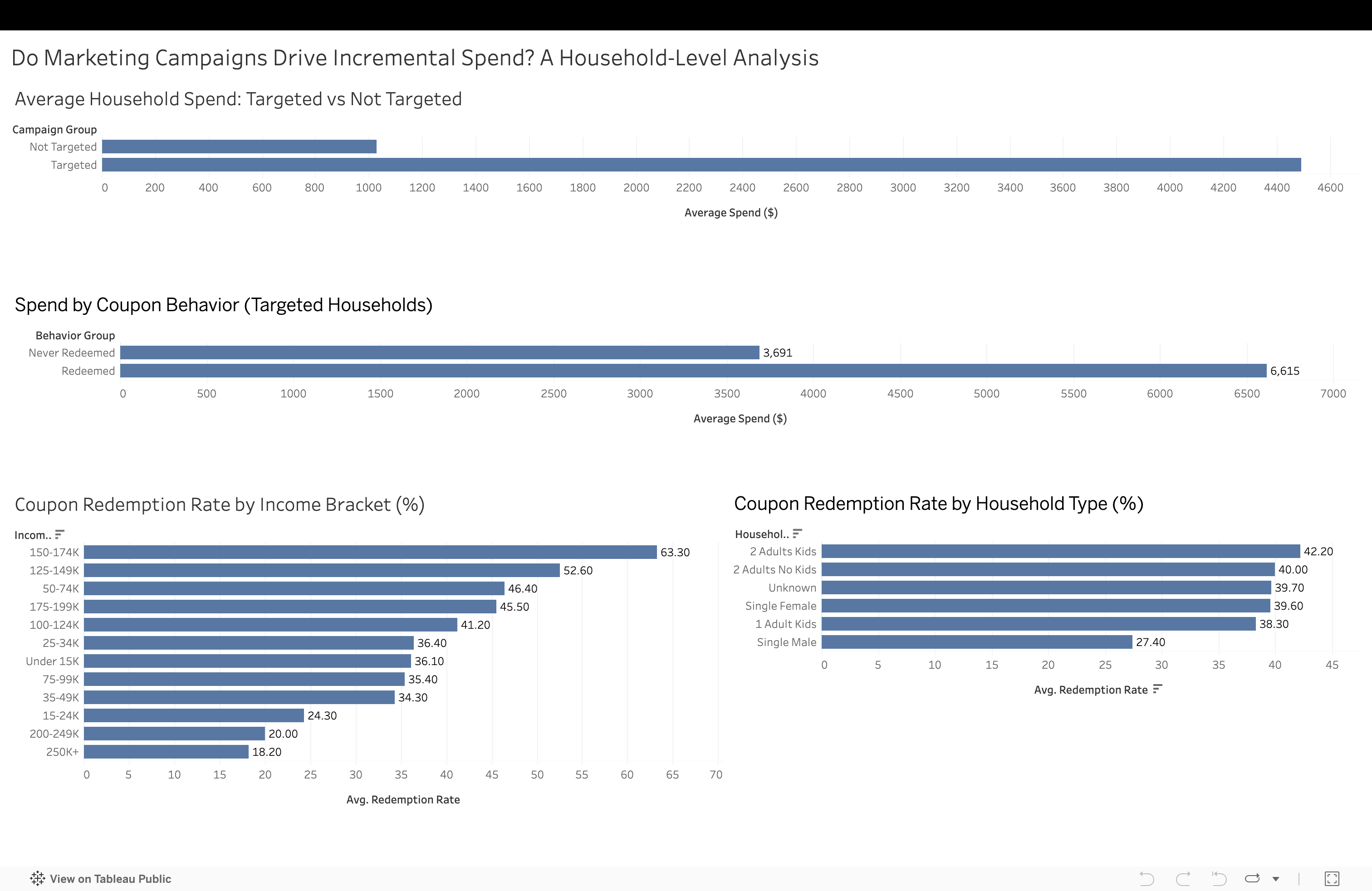Click 'Average Household Spend: Targeted vs Not Targeted' title
1372x891 pixels.
pos(238,99)
